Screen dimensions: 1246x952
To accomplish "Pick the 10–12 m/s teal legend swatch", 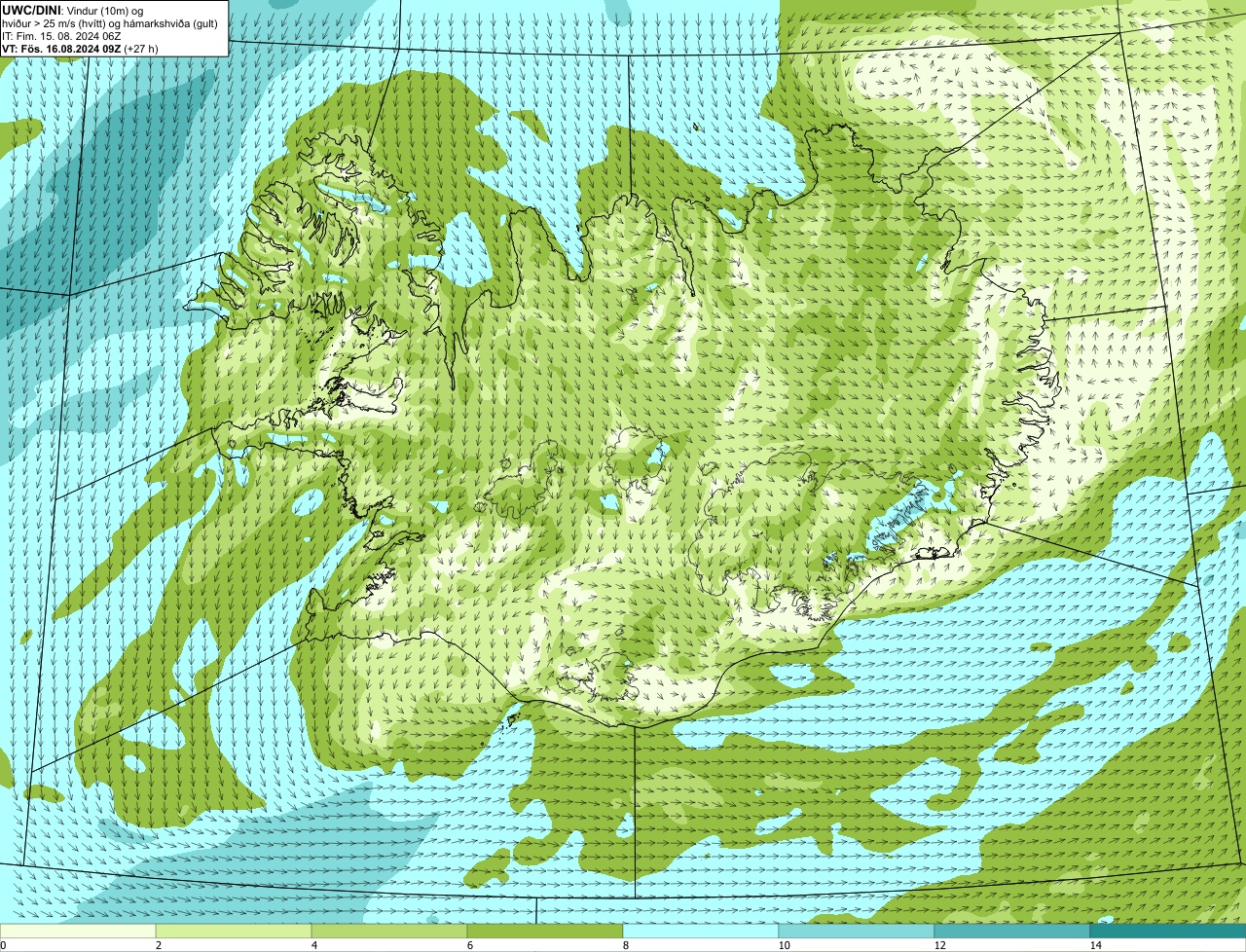I will point(857,931).
